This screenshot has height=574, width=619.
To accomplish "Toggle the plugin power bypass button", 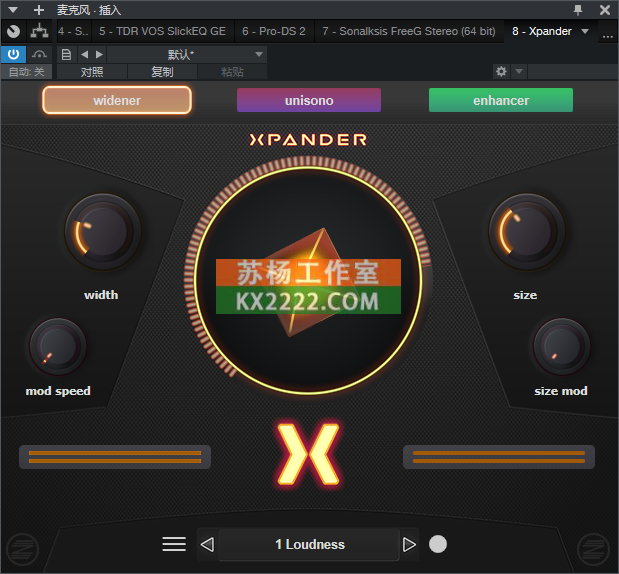I will 13,54.
